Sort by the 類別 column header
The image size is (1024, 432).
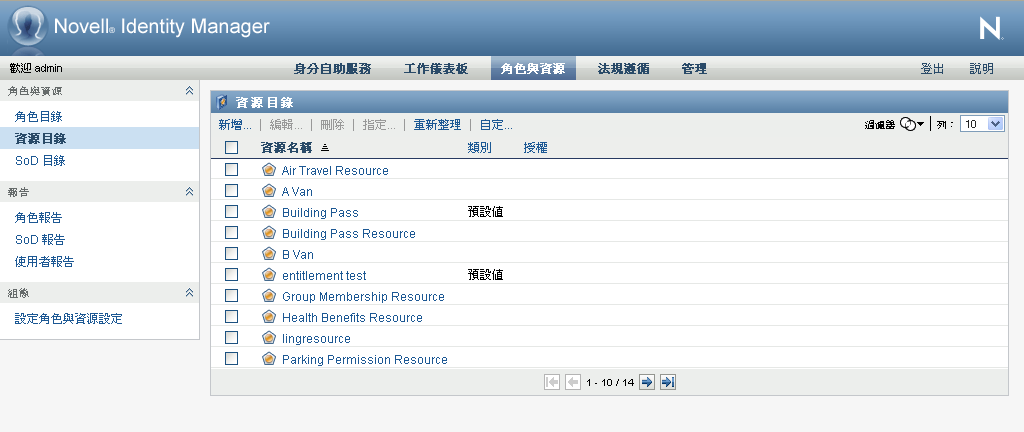[479, 148]
